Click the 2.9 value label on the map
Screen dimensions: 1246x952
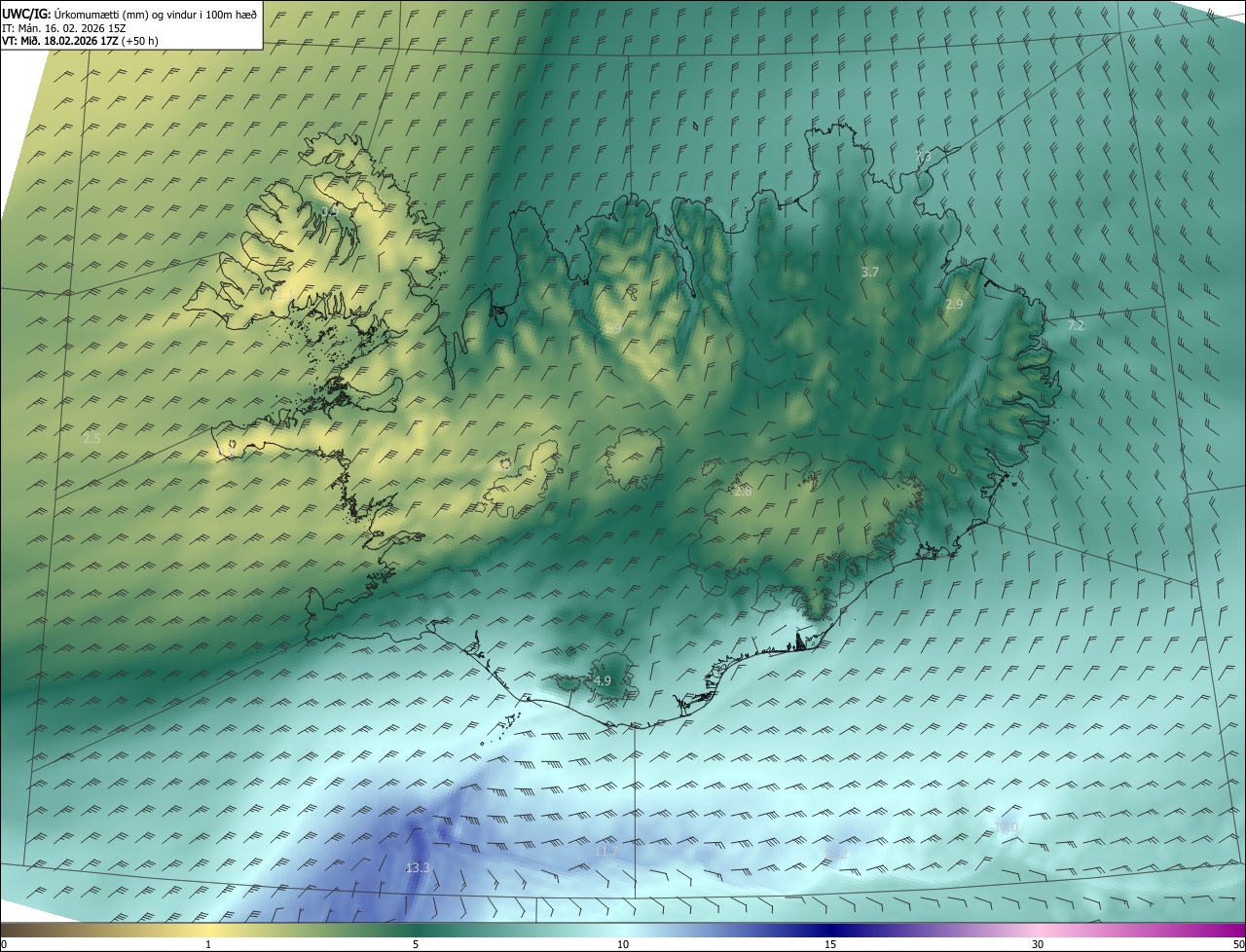[x=954, y=304]
